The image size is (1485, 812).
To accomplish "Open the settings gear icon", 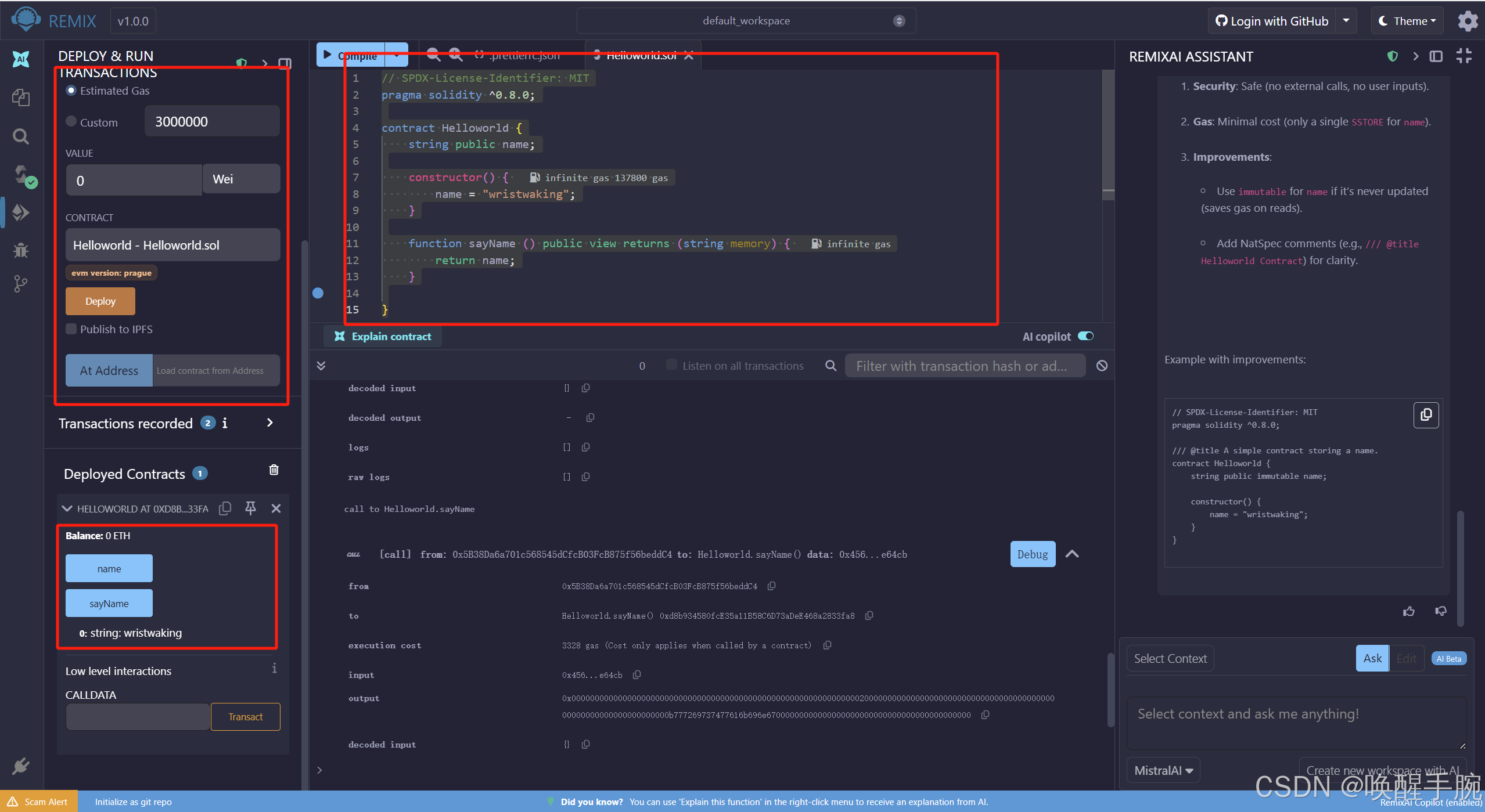I will coord(1468,21).
